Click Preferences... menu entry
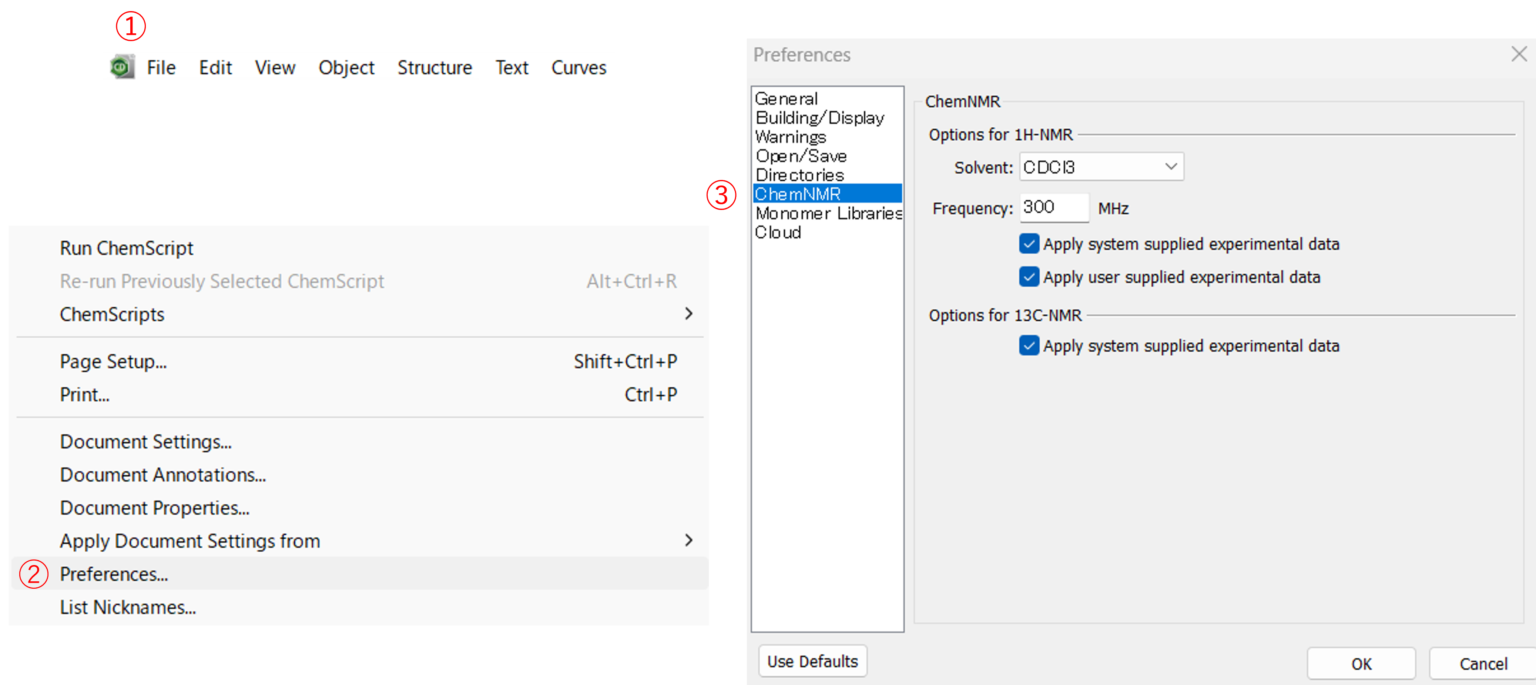This screenshot has height=685, width=1536. point(358,574)
